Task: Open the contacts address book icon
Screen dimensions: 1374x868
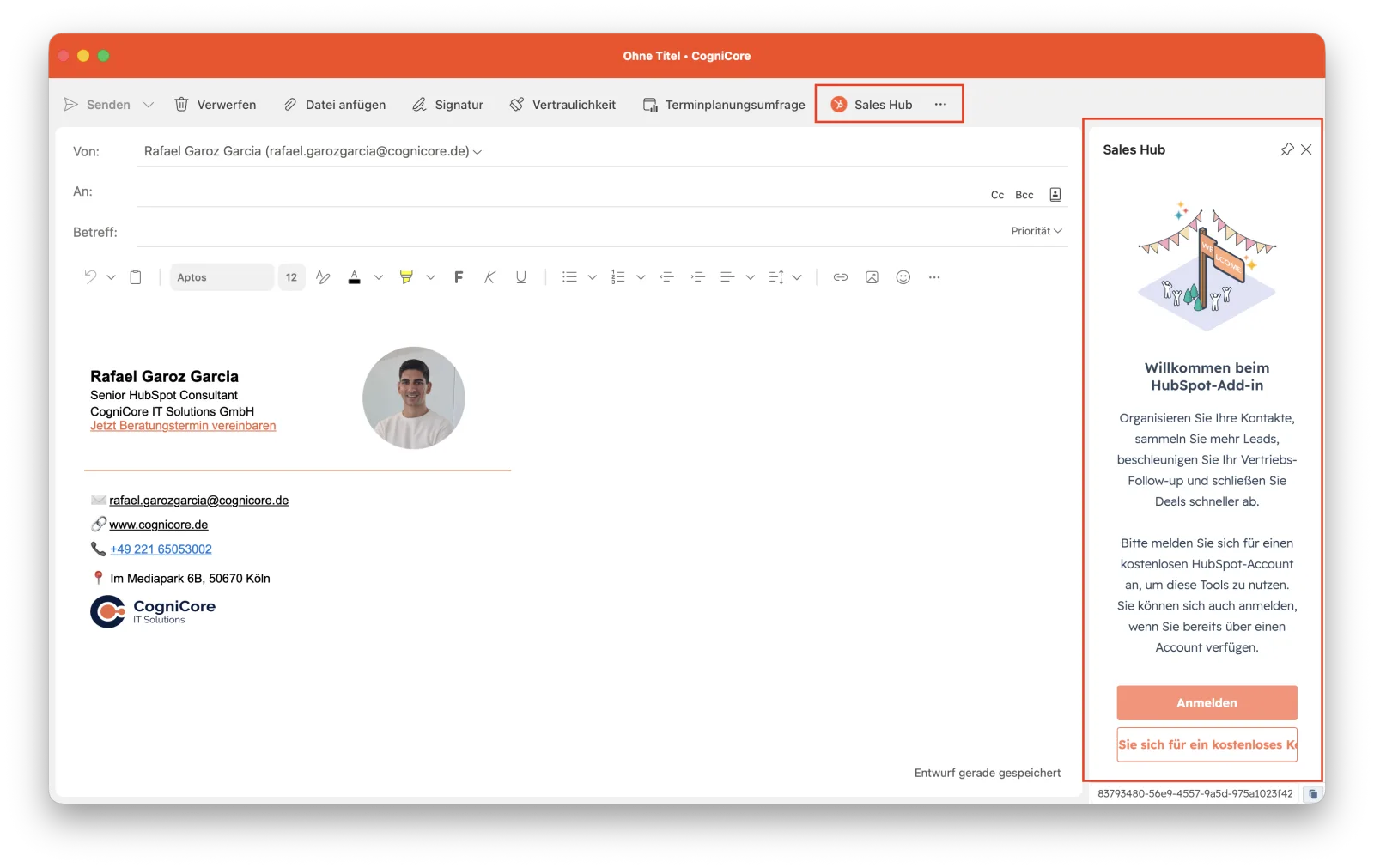Action: click(x=1055, y=195)
